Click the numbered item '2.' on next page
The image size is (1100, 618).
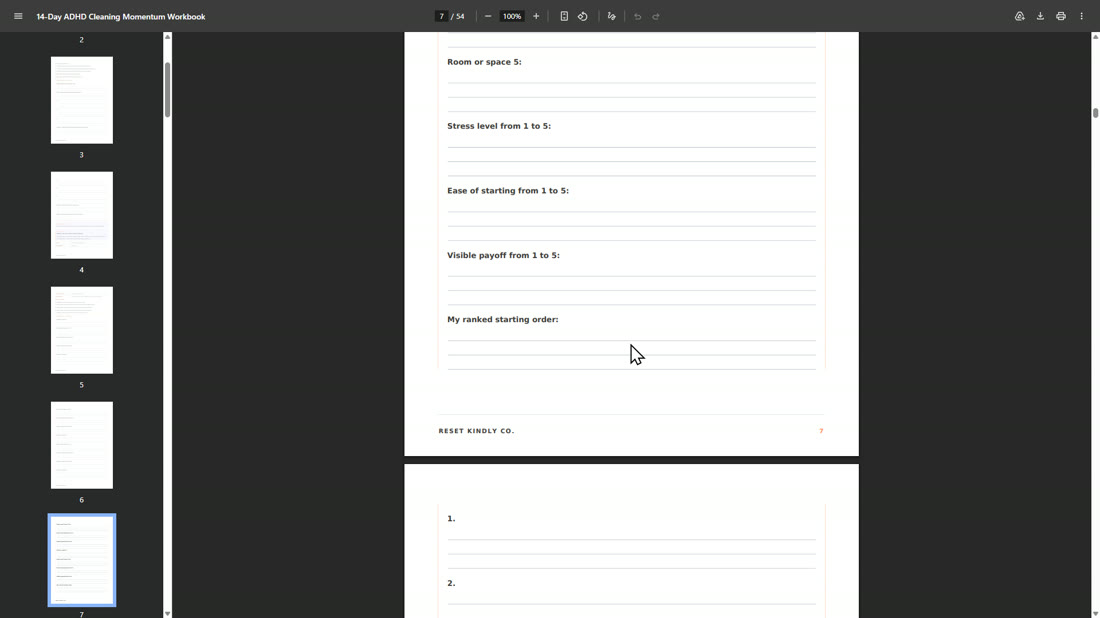451,583
